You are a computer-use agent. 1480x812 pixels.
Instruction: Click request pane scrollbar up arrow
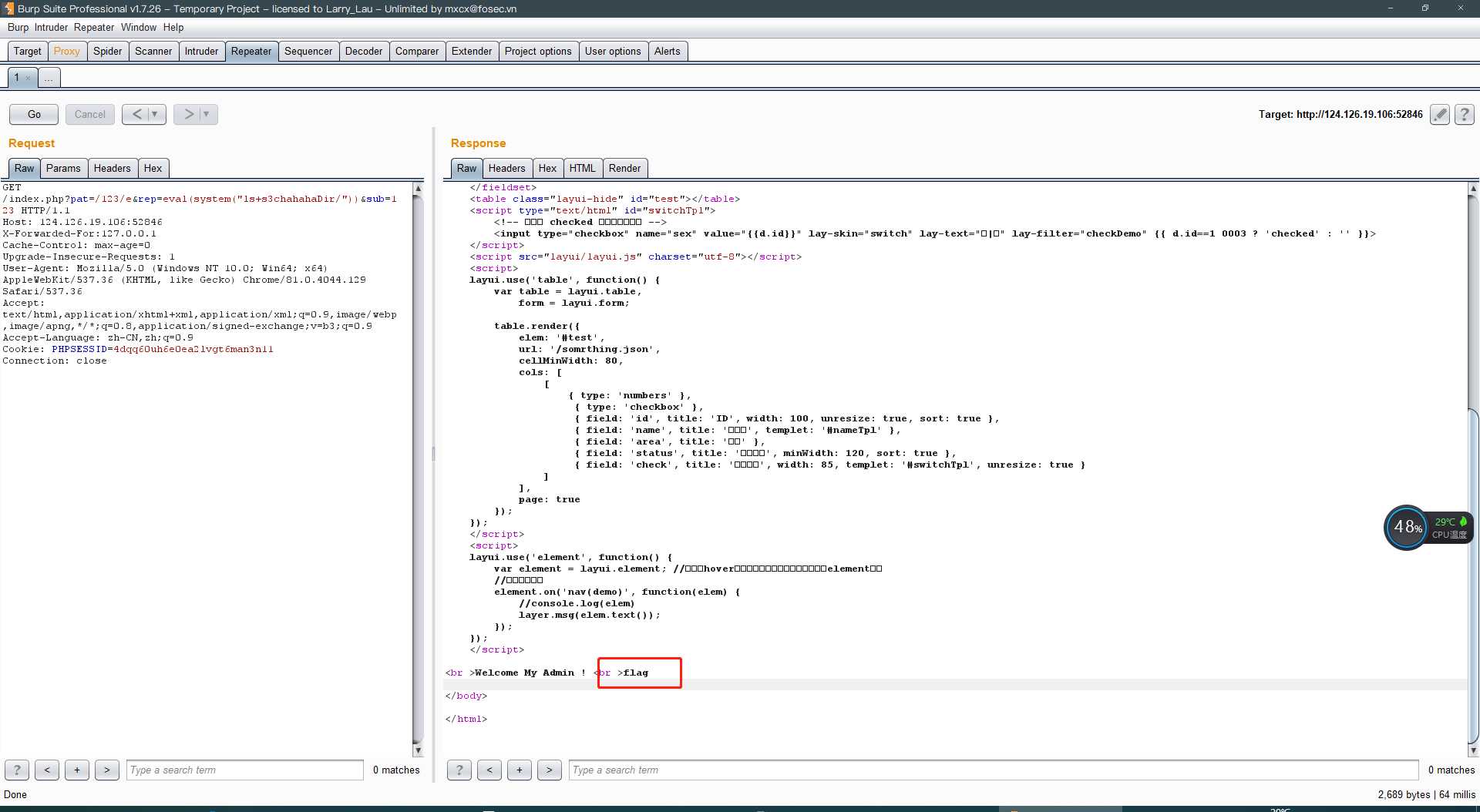coord(418,188)
